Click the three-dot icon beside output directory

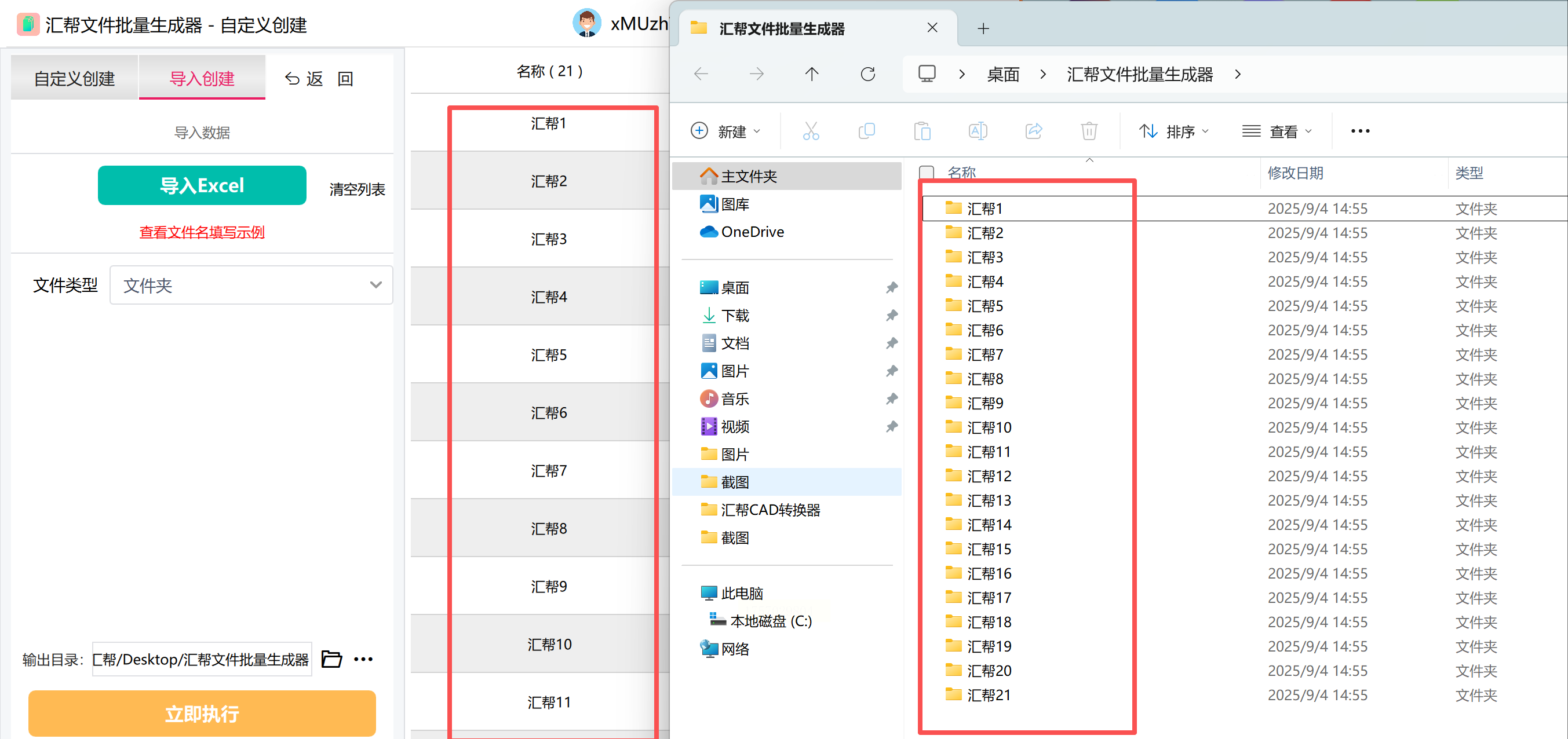[x=363, y=658]
